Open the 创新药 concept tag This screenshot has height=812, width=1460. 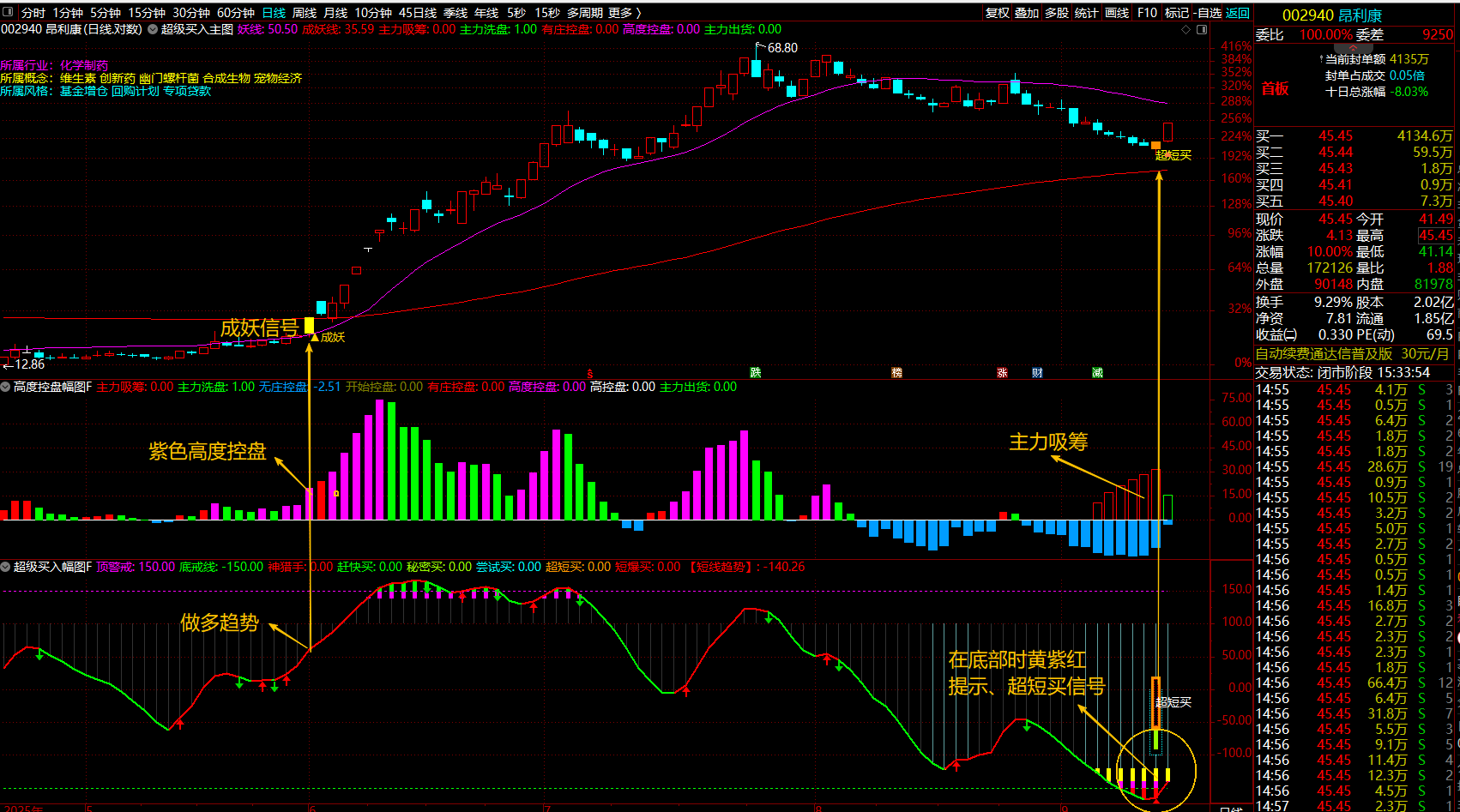(118, 78)
